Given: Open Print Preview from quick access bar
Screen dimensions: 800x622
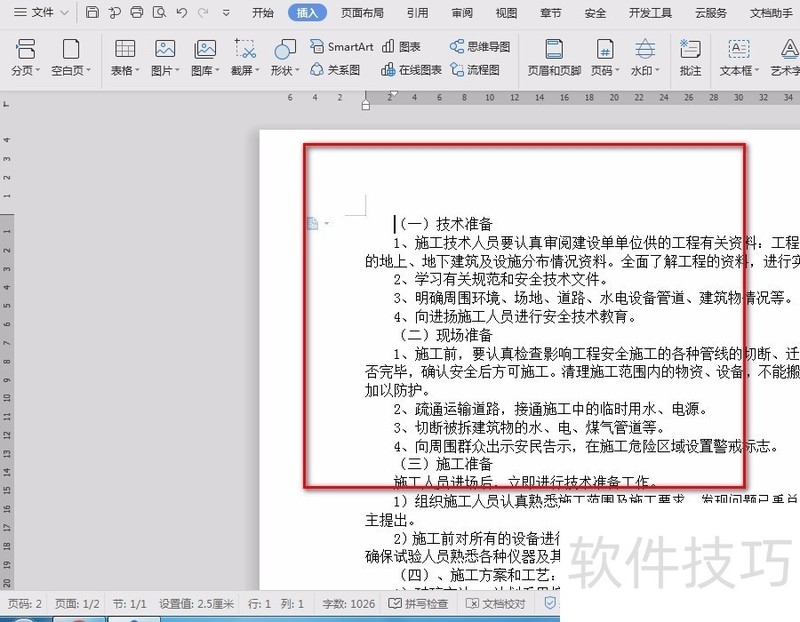Looking at the screenshot, I should coord(159,12).
